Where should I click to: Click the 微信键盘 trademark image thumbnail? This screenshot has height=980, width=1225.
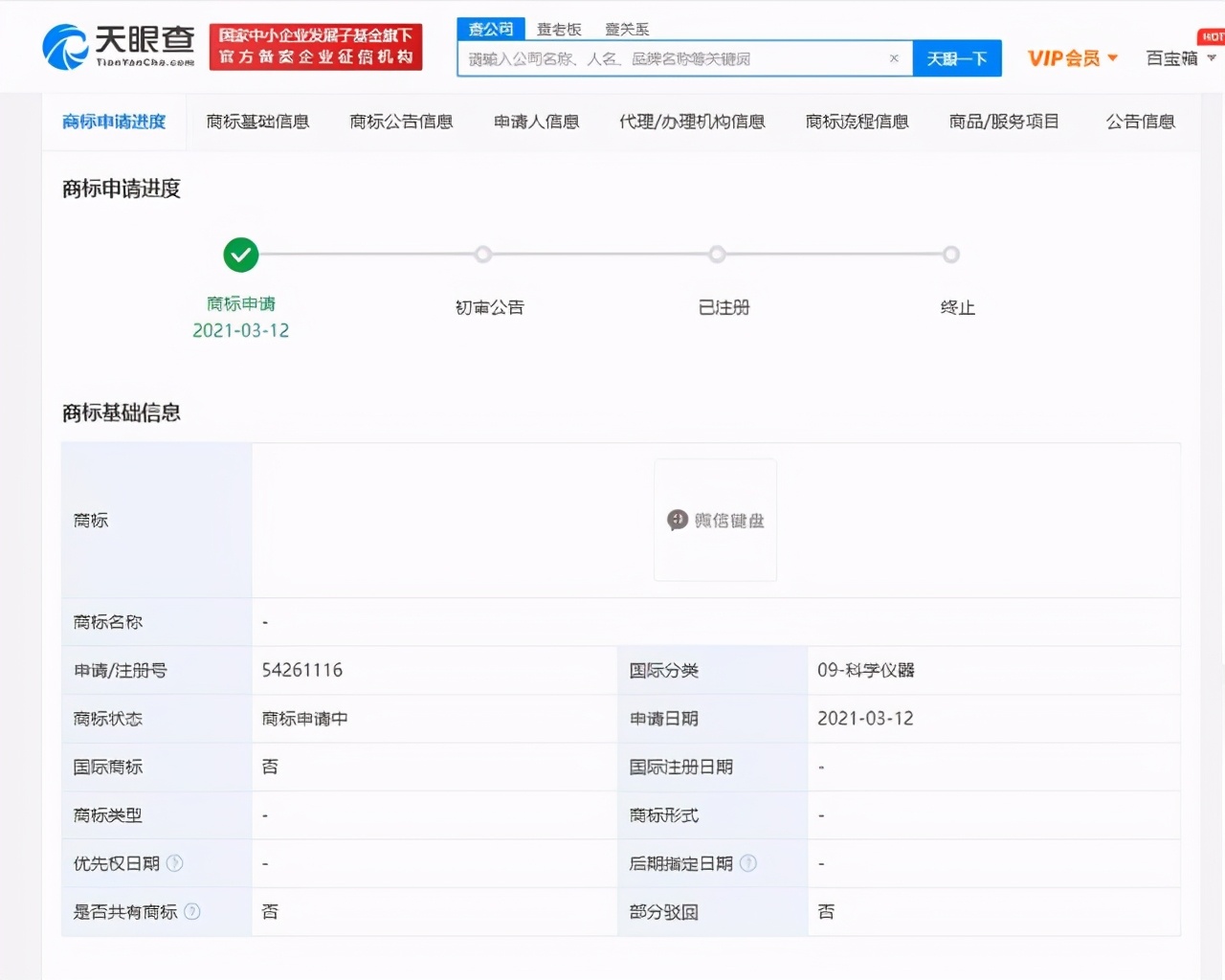tap(715, 520)
